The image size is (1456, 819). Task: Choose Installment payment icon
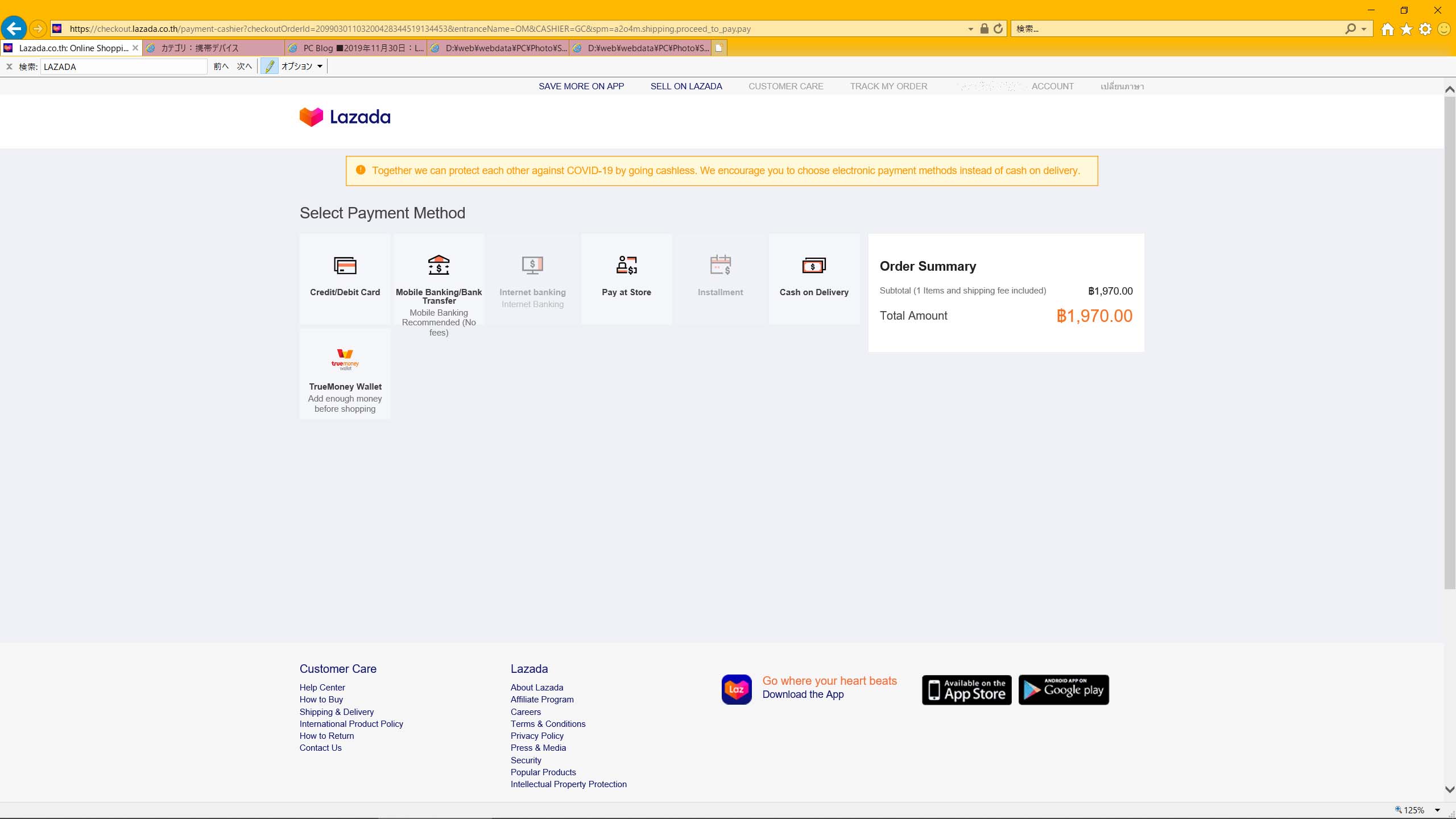coord(720,265)
